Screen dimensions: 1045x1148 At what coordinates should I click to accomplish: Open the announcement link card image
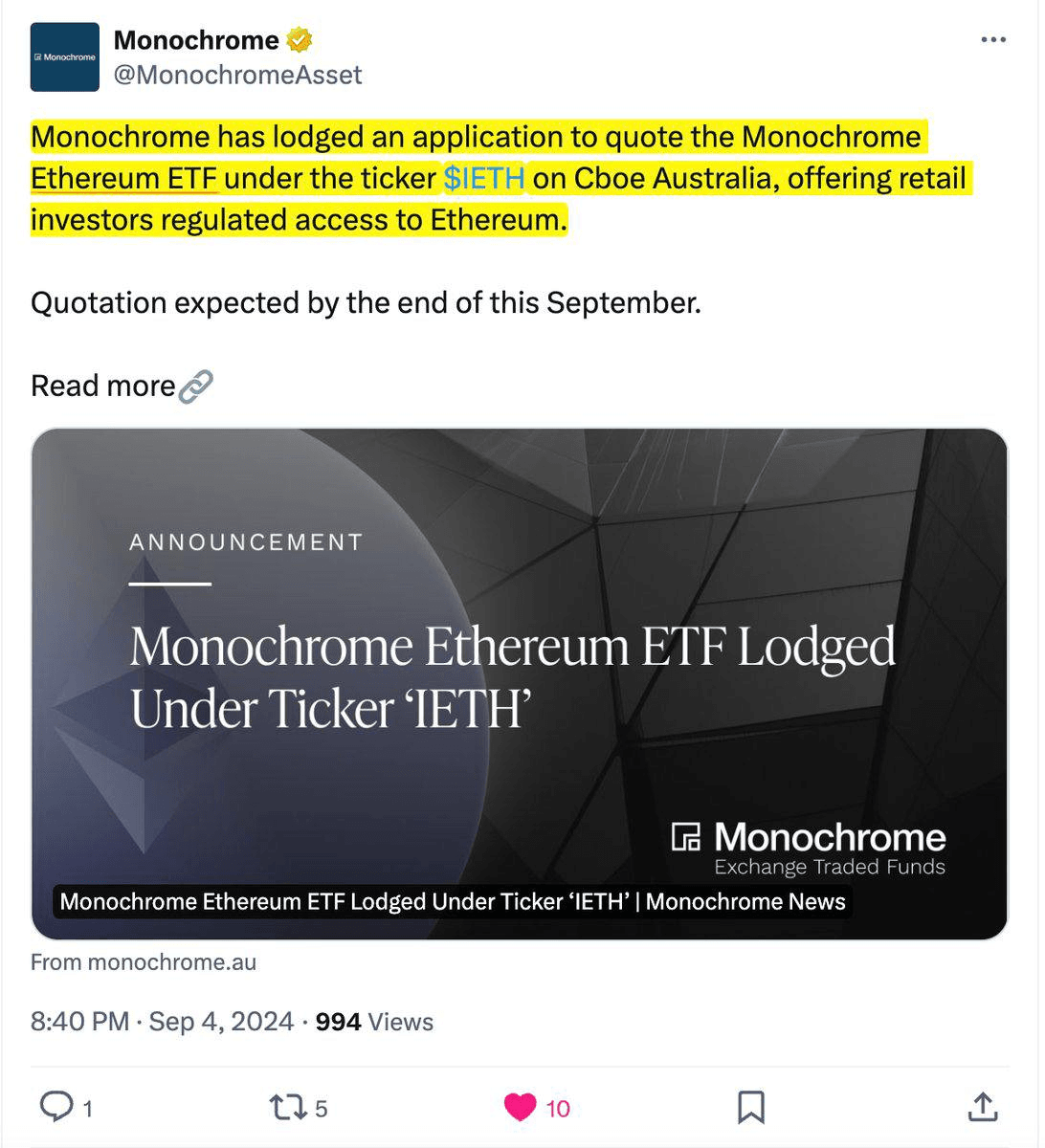(x=520, y=684)
